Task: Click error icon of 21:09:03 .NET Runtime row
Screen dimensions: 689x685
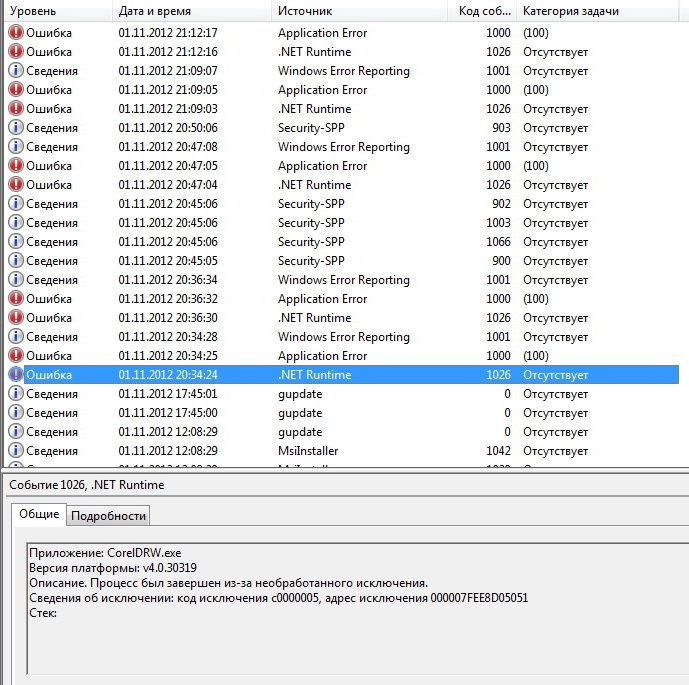Action: point(16,109)
